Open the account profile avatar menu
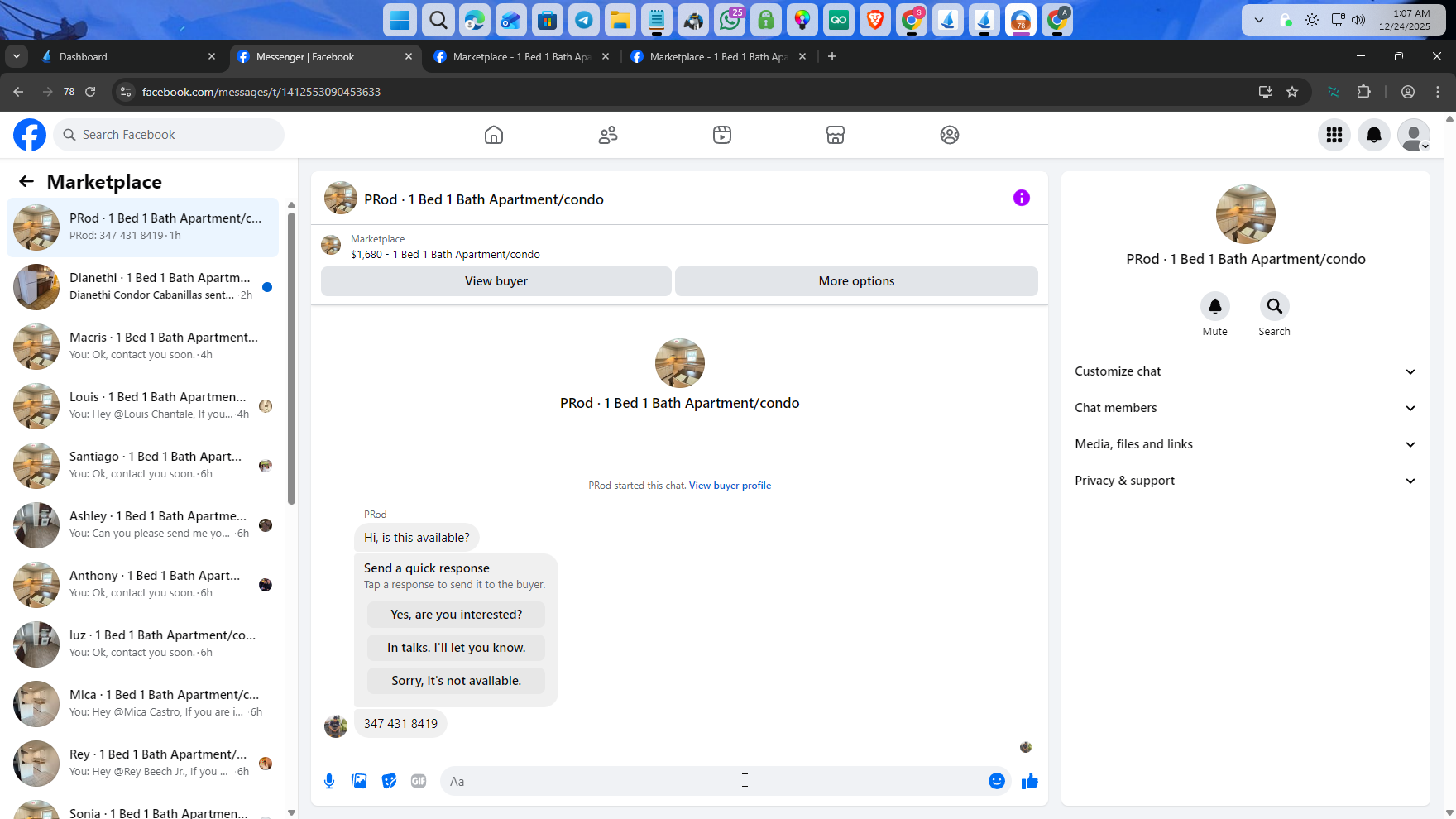 (1414, 135)
